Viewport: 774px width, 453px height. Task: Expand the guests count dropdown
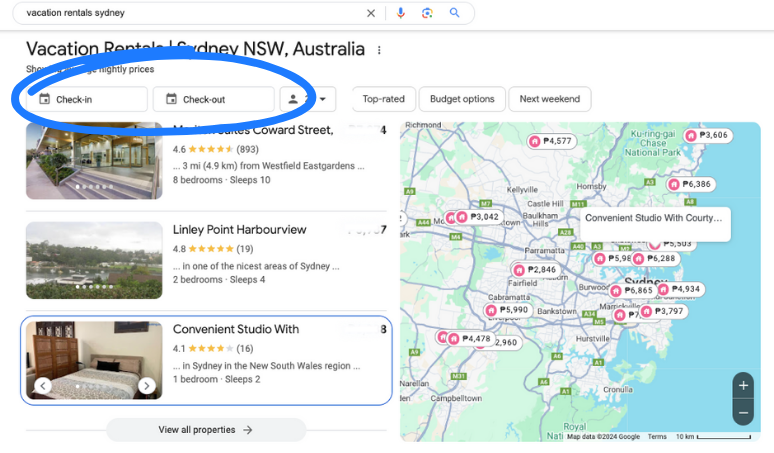pyautogui.click(x=308, y=99)
